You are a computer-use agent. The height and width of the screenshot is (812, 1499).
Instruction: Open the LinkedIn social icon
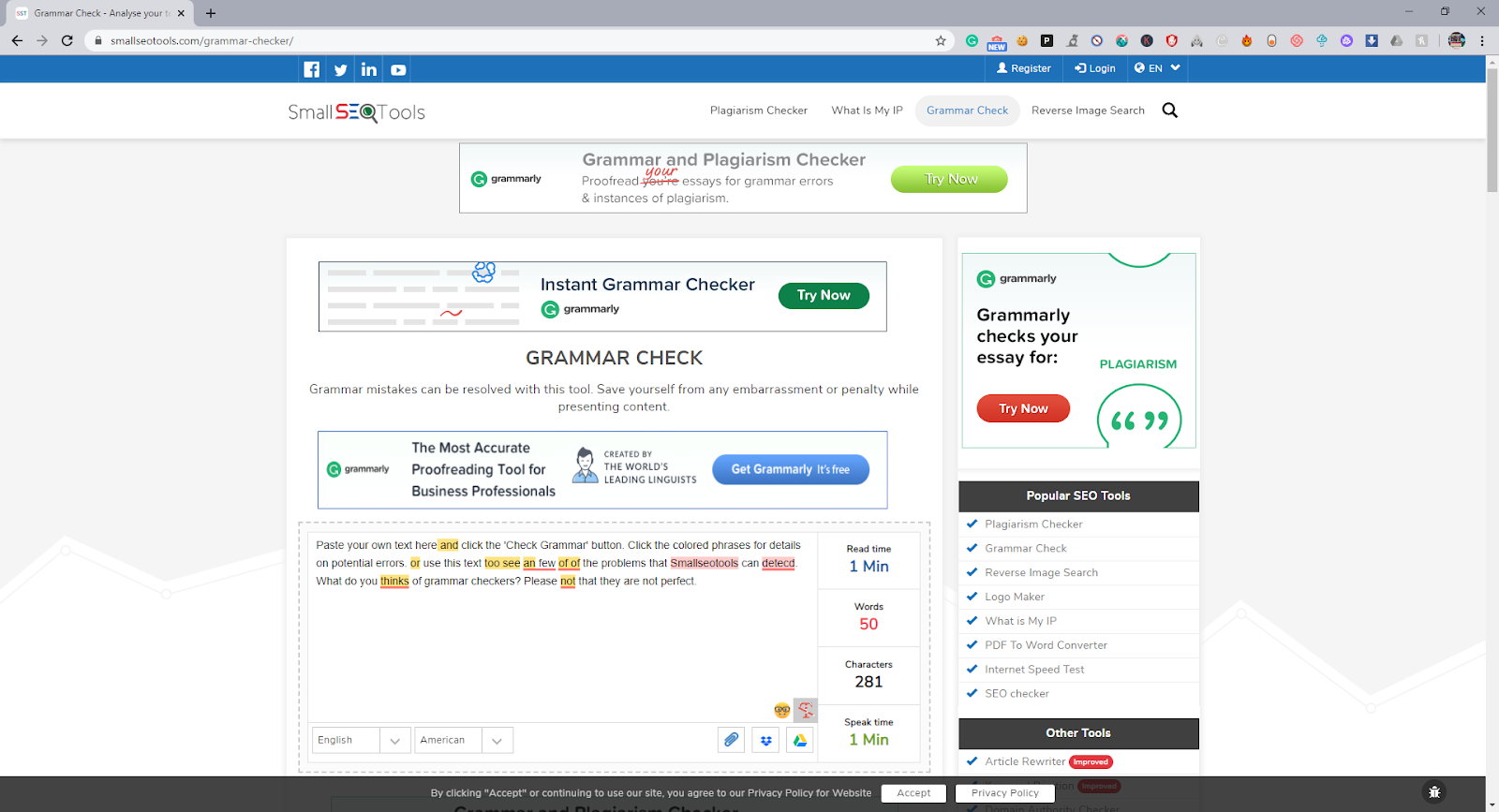[x=369, y=69]
